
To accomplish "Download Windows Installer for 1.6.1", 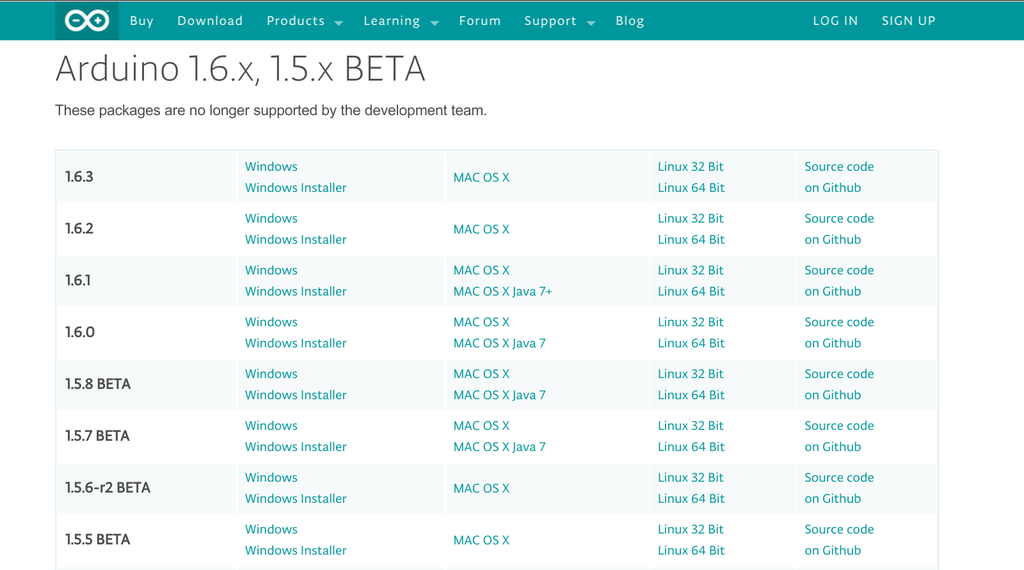I will 296,291.
